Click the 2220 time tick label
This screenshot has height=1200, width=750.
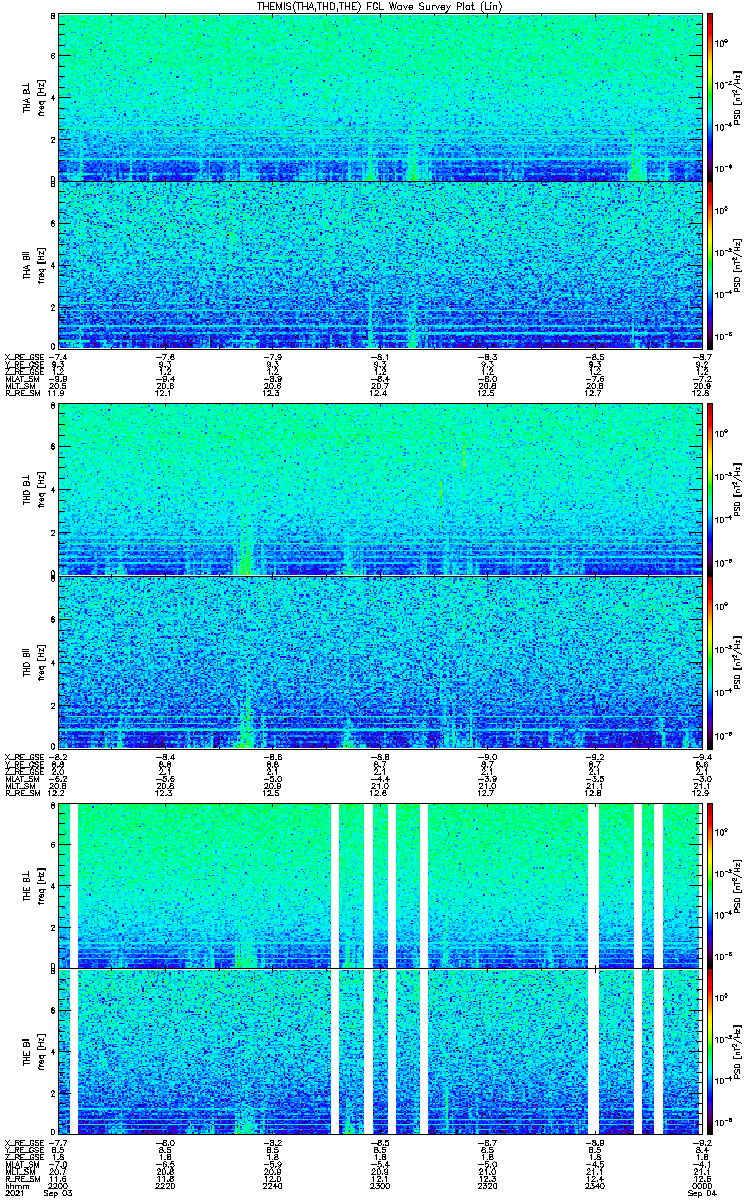tap(166, 1186)
